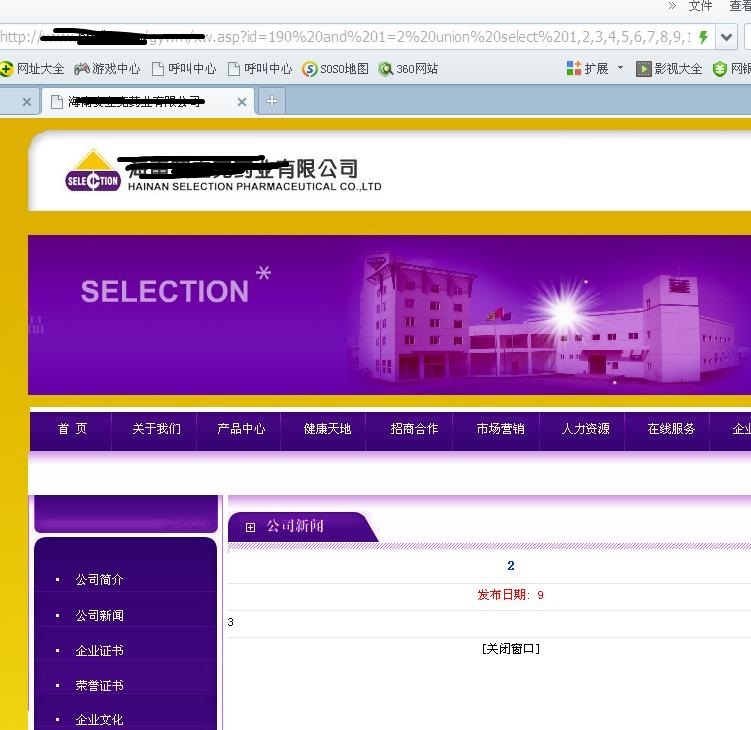751x730 pixels.
Task: Open 关于我们 navigation item
Action: point(156,429)
